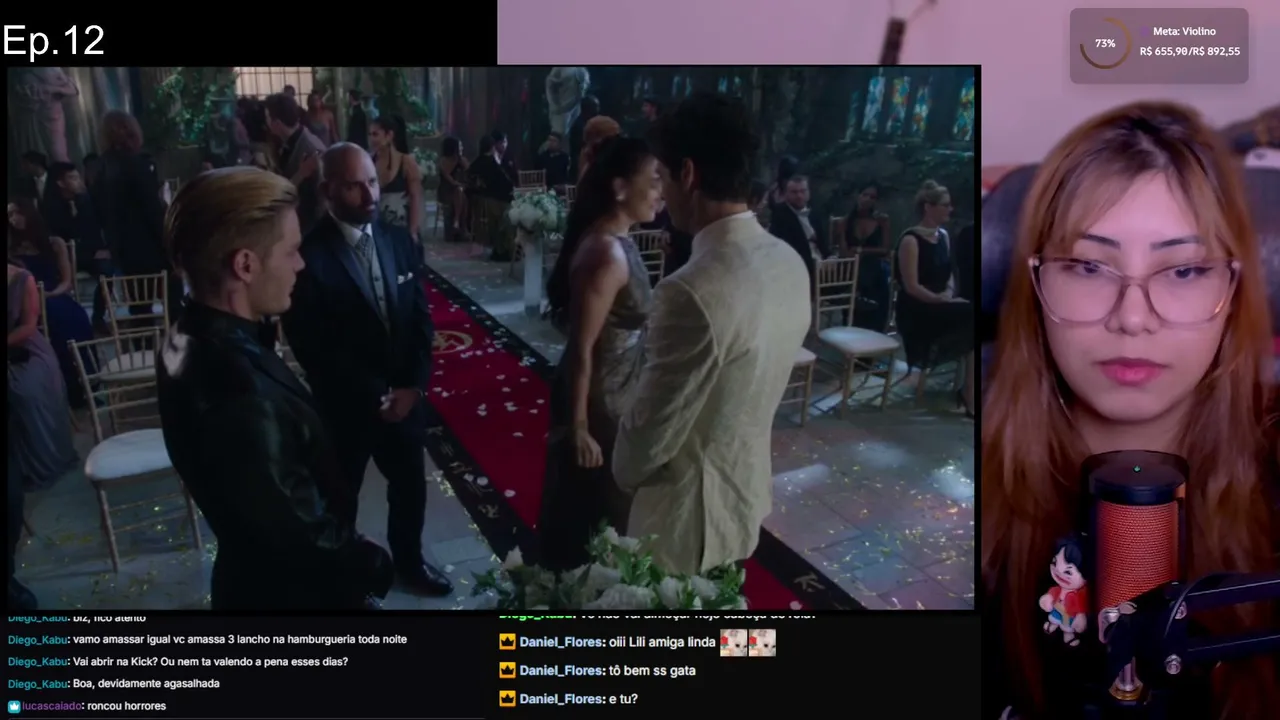Click the message "Vai abrir na Kick?"

tap(210, 662)
